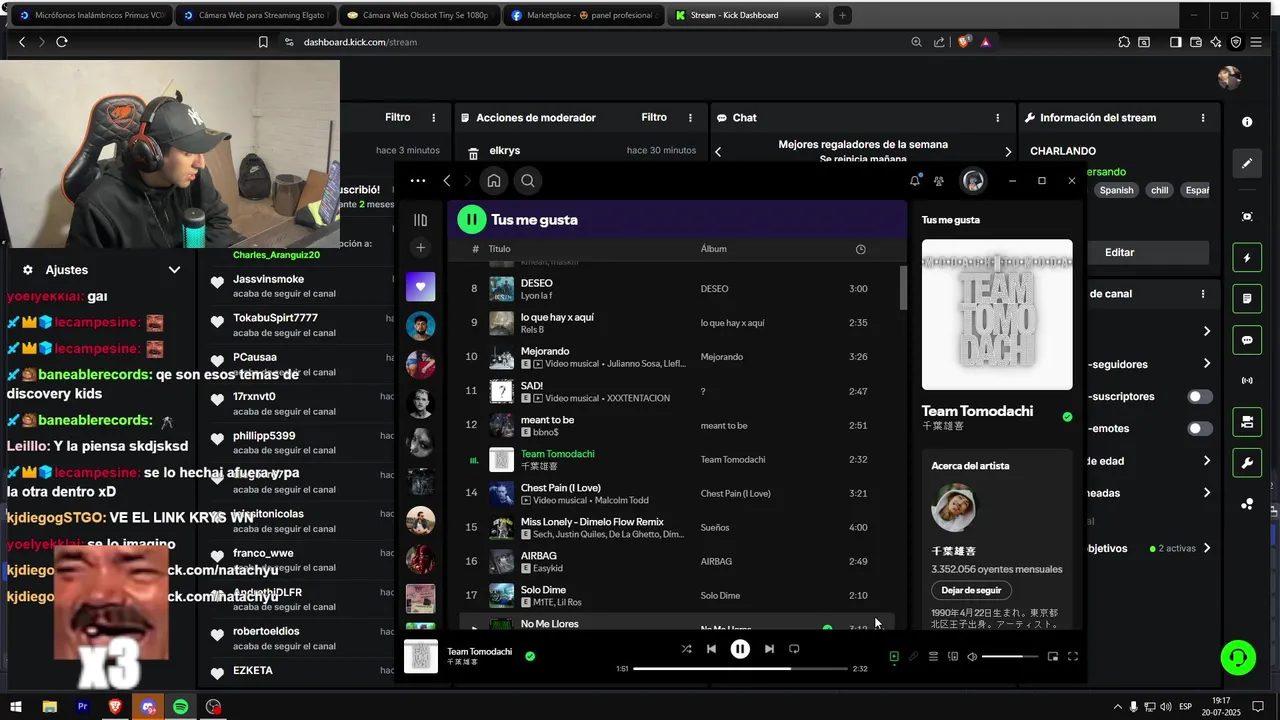Pause the Team Tomodachi playback in the player bar
1280x720 pixels.
point(740,649)
